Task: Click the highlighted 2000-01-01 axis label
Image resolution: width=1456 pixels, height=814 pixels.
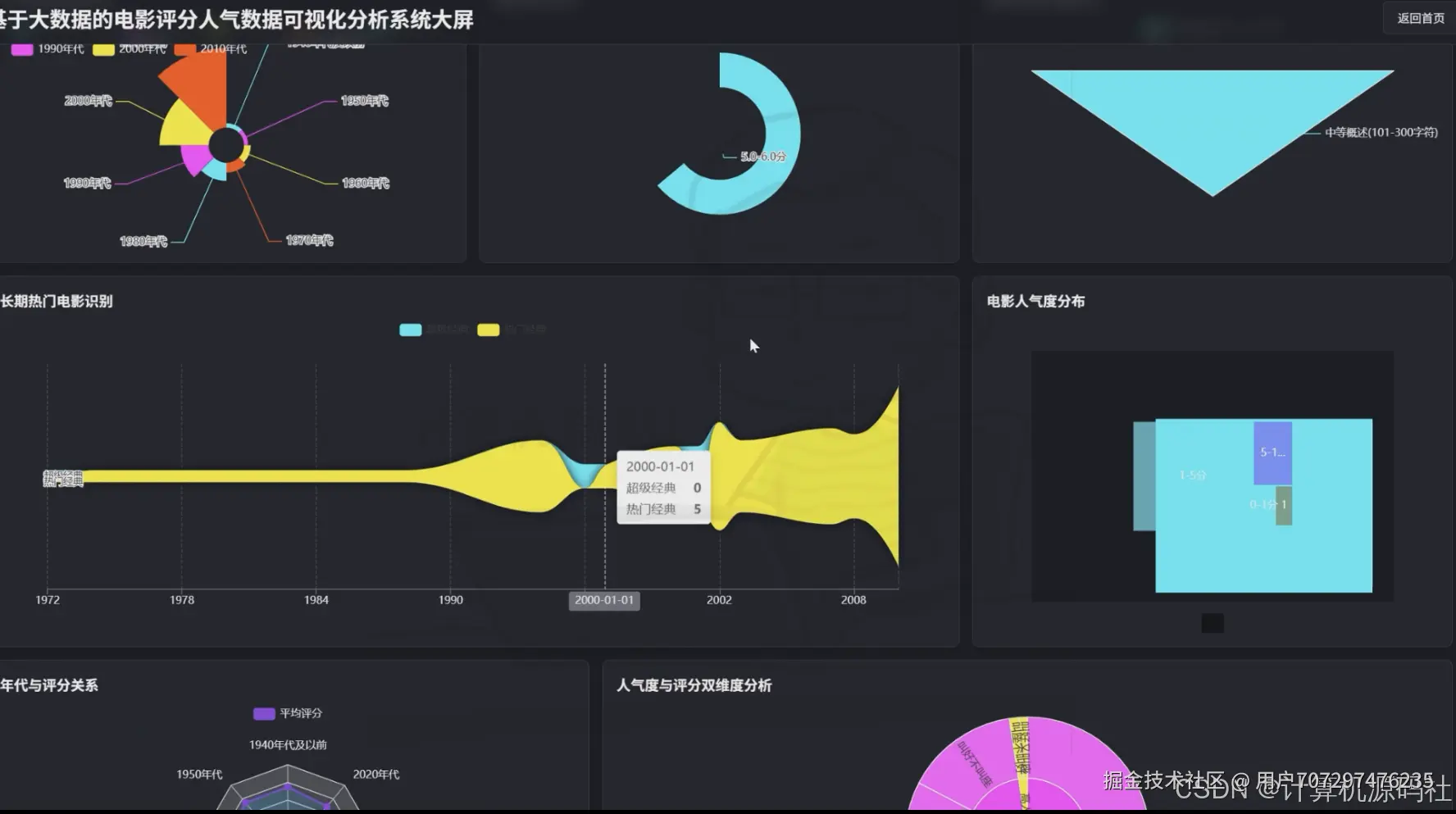Action: pyautogui.click(x=604, y=600)
